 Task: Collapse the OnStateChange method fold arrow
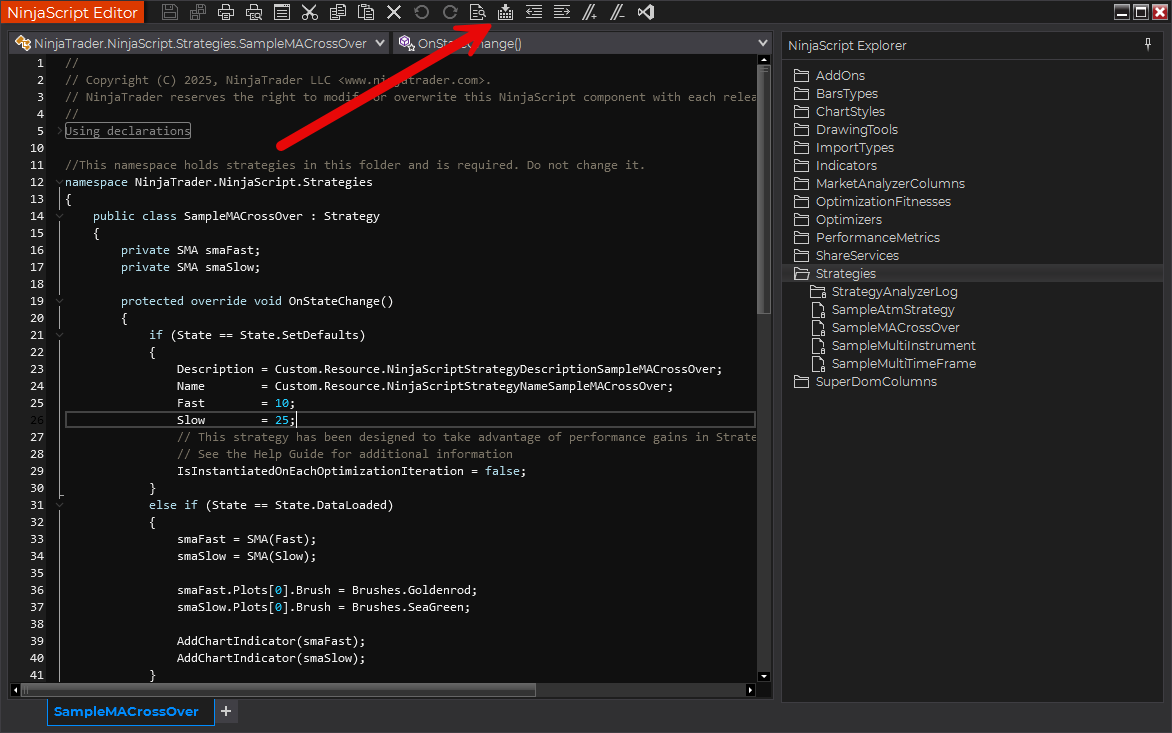(x=60, y=301)
